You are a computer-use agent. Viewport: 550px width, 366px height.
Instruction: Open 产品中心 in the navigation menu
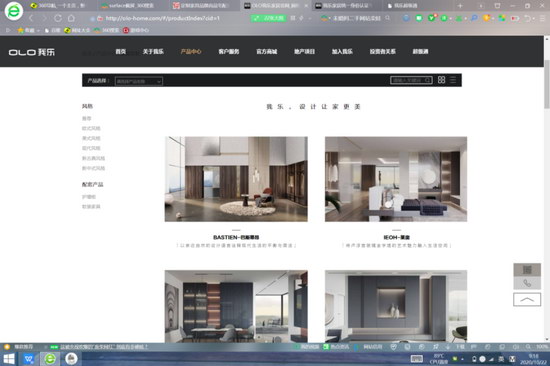191,52
